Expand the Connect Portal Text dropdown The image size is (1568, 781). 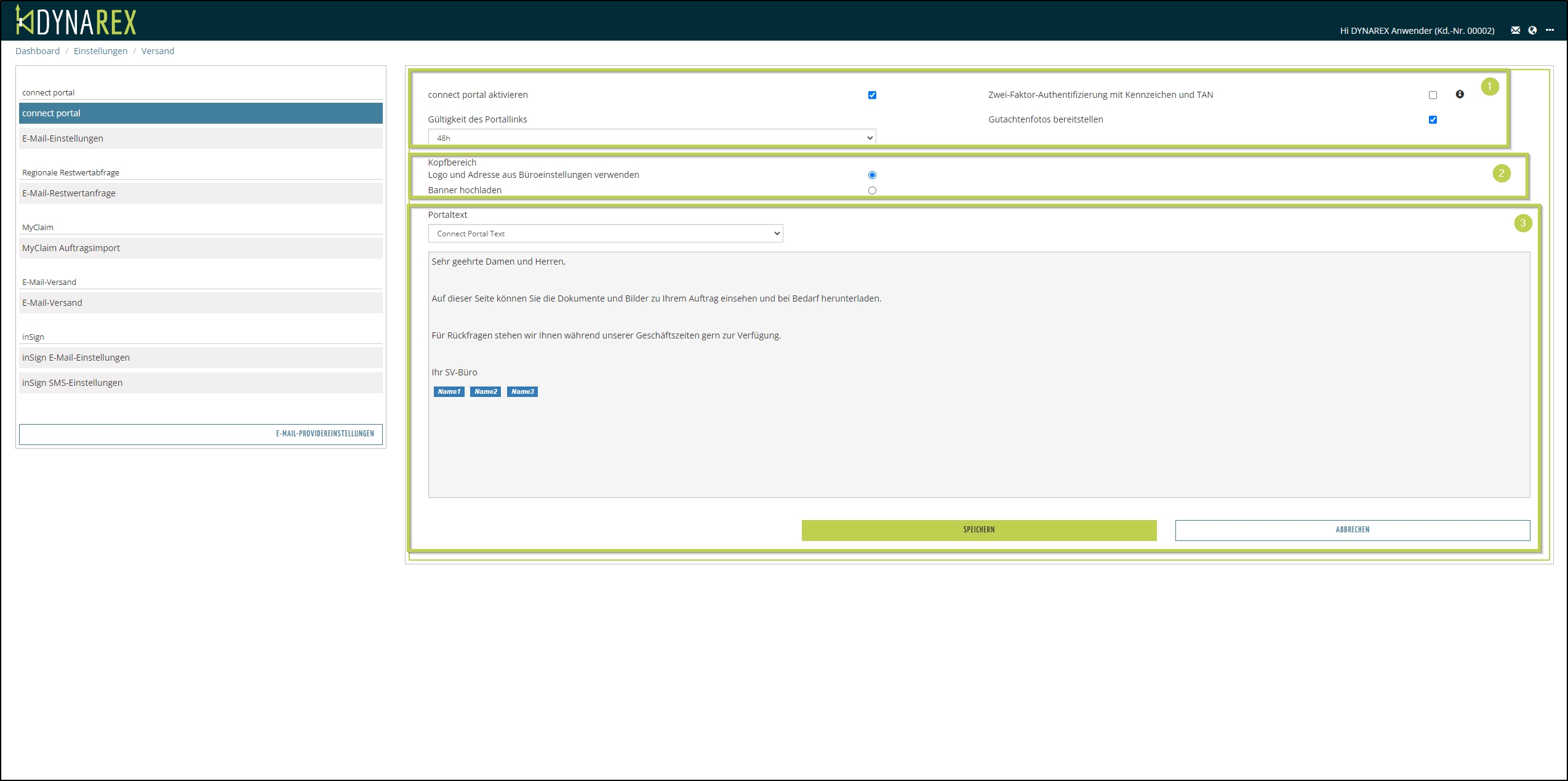click(606, 233)
